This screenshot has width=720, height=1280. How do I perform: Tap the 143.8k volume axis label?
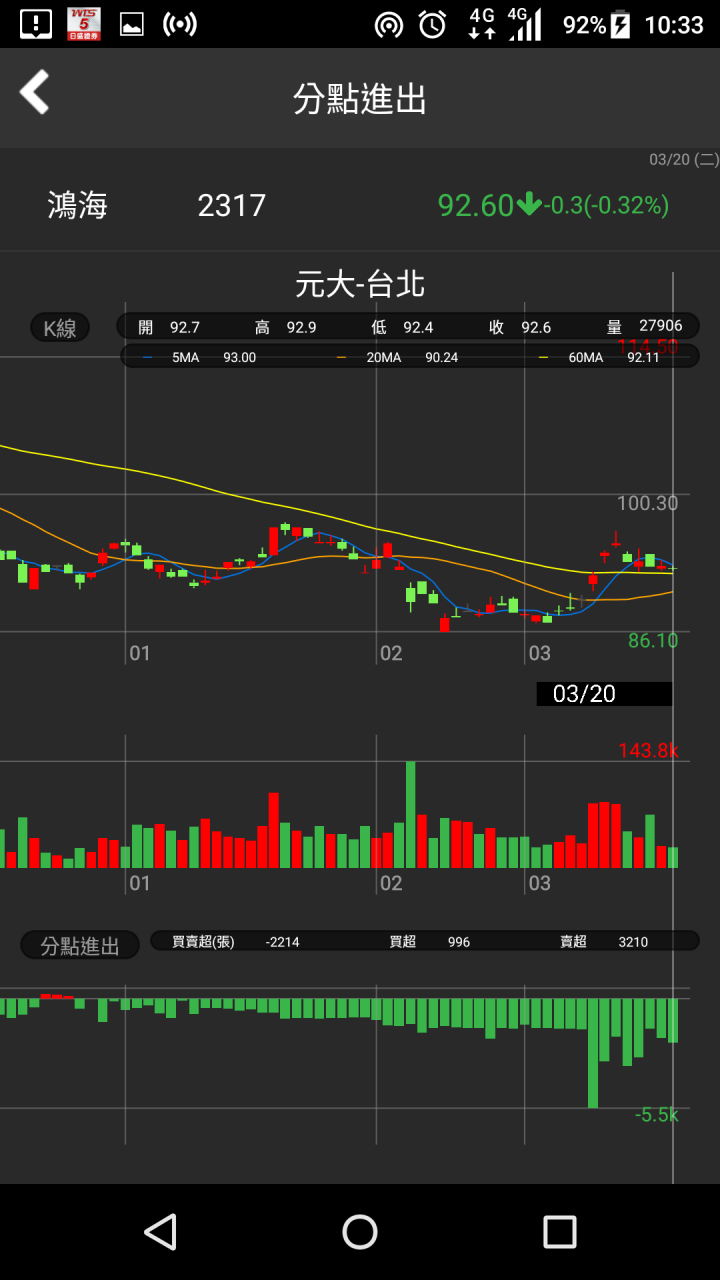pyautogui.click(x=648, y=750)
